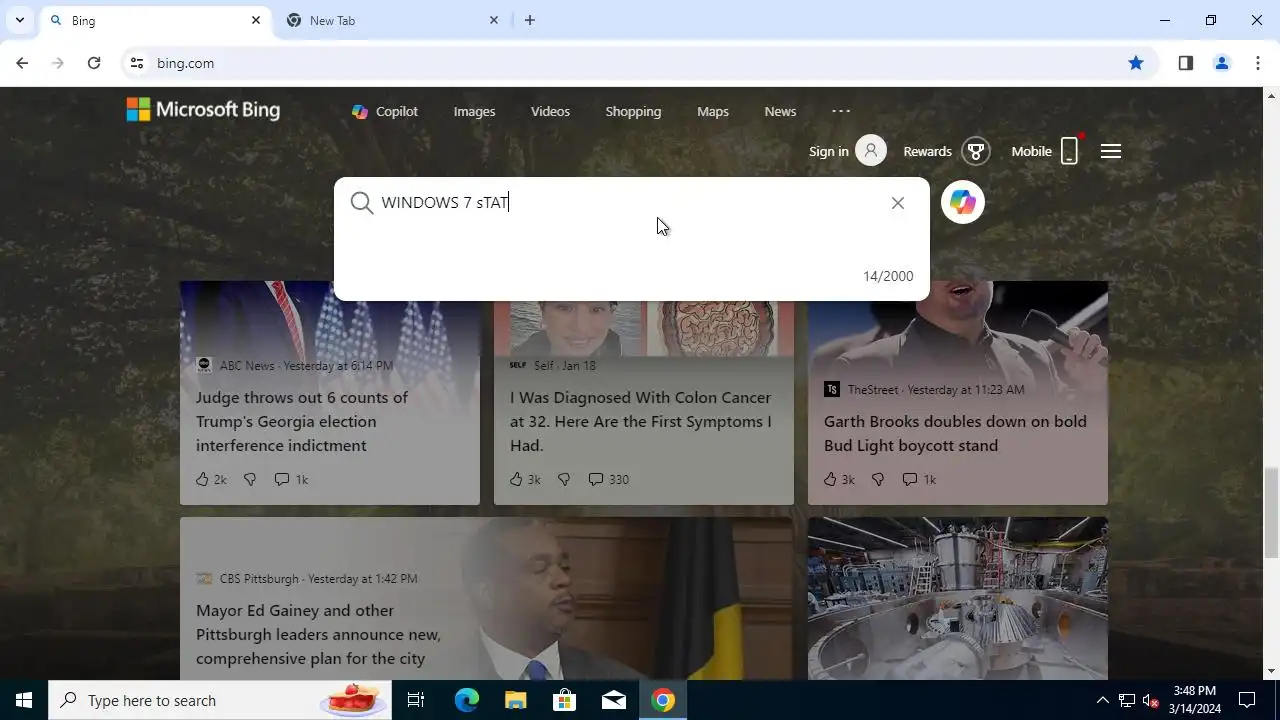
Task: Open the Judge throws out 6 counts article
Action: click(302, 421)
